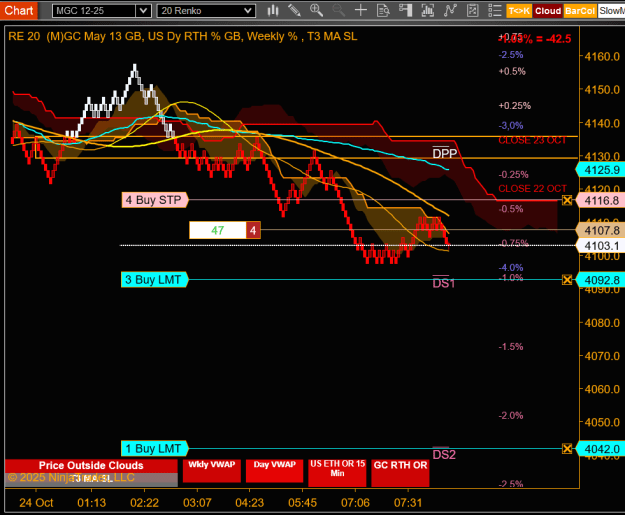This screenshot has height=515, width=625.
Task: Select the 4 Buy STP order label
Action: point(155,200)
